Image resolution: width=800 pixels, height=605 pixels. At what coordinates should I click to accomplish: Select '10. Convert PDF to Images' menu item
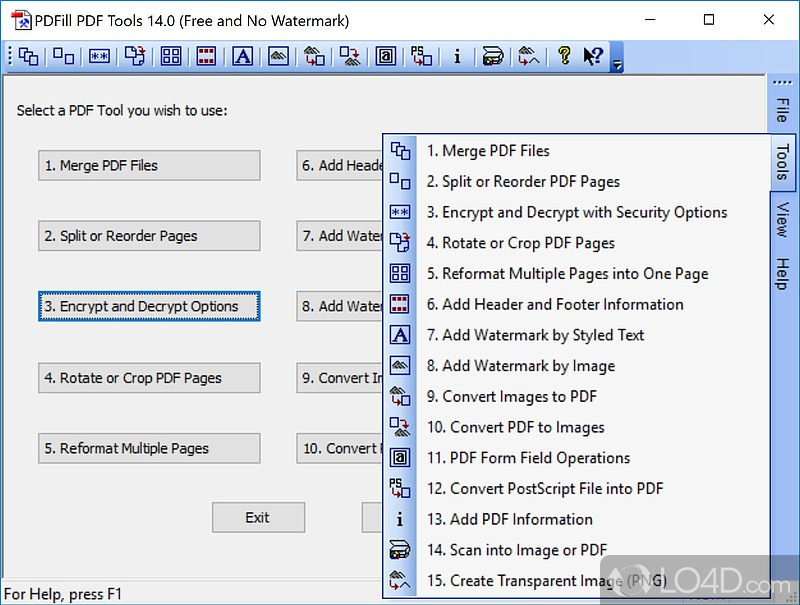(576, 426)
